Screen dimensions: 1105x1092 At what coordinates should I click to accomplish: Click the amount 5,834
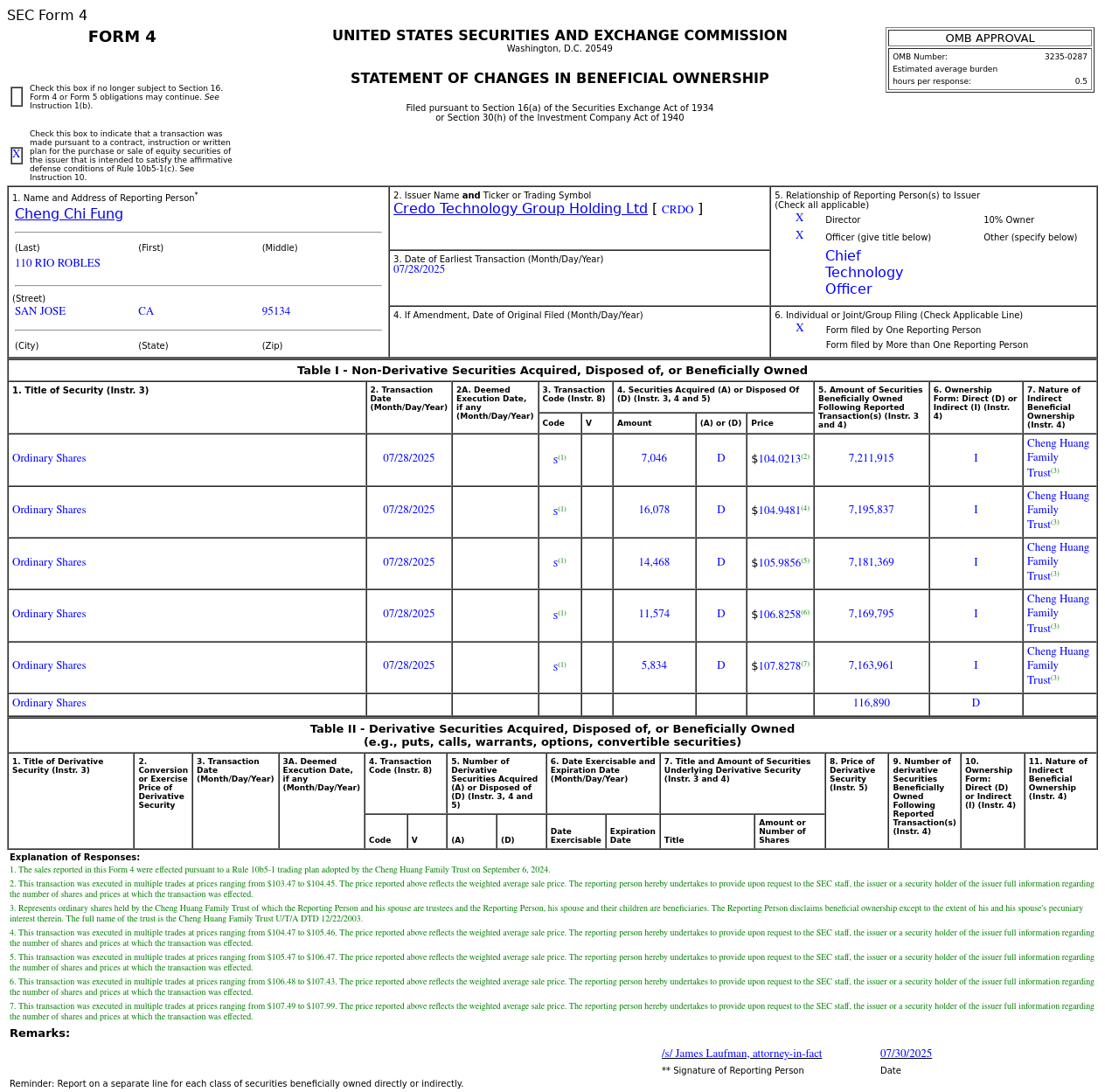click(654, 665)
